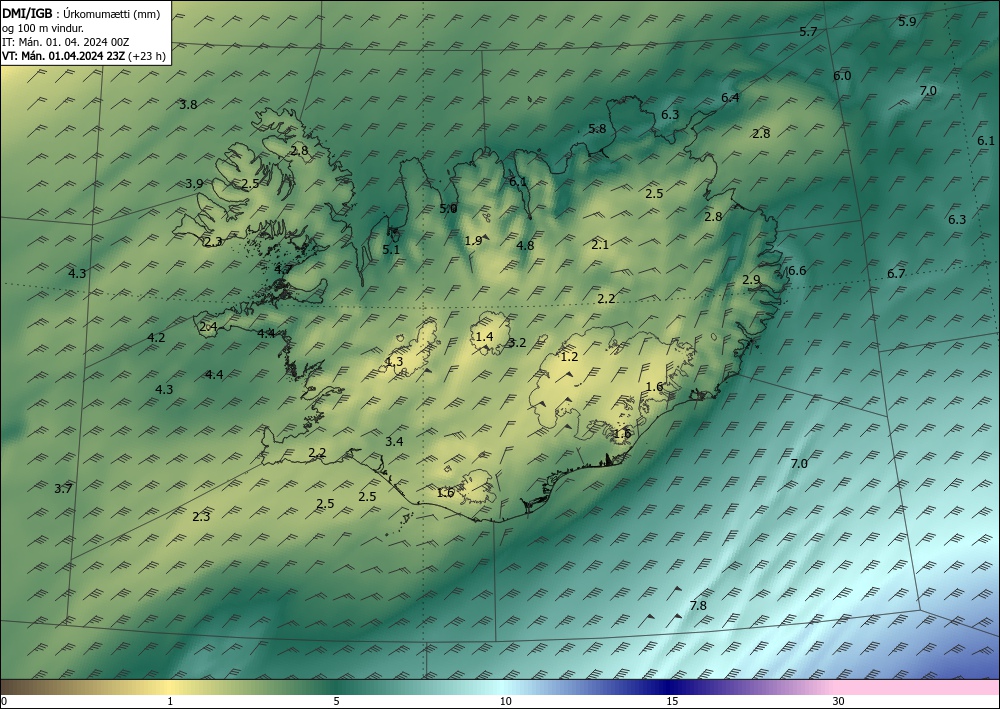
Task: Click the 15 tick label on the legend
Action: (x=672, y=702)
